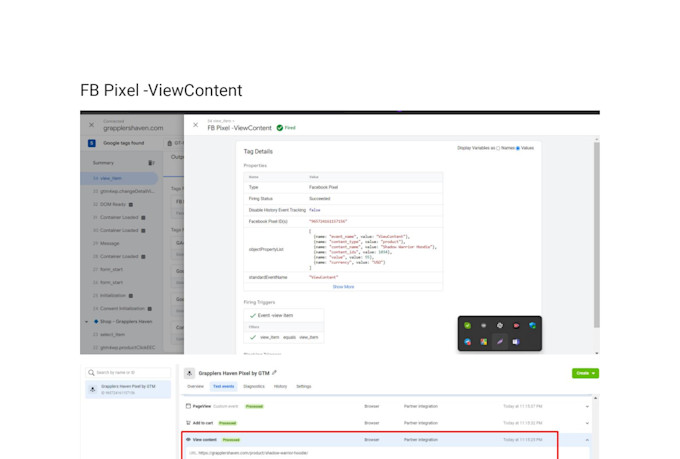Click the container lock icon beside GT- tab
Image resolution: width=680 pixels, height=459 pixels.
tap(170, 143)
